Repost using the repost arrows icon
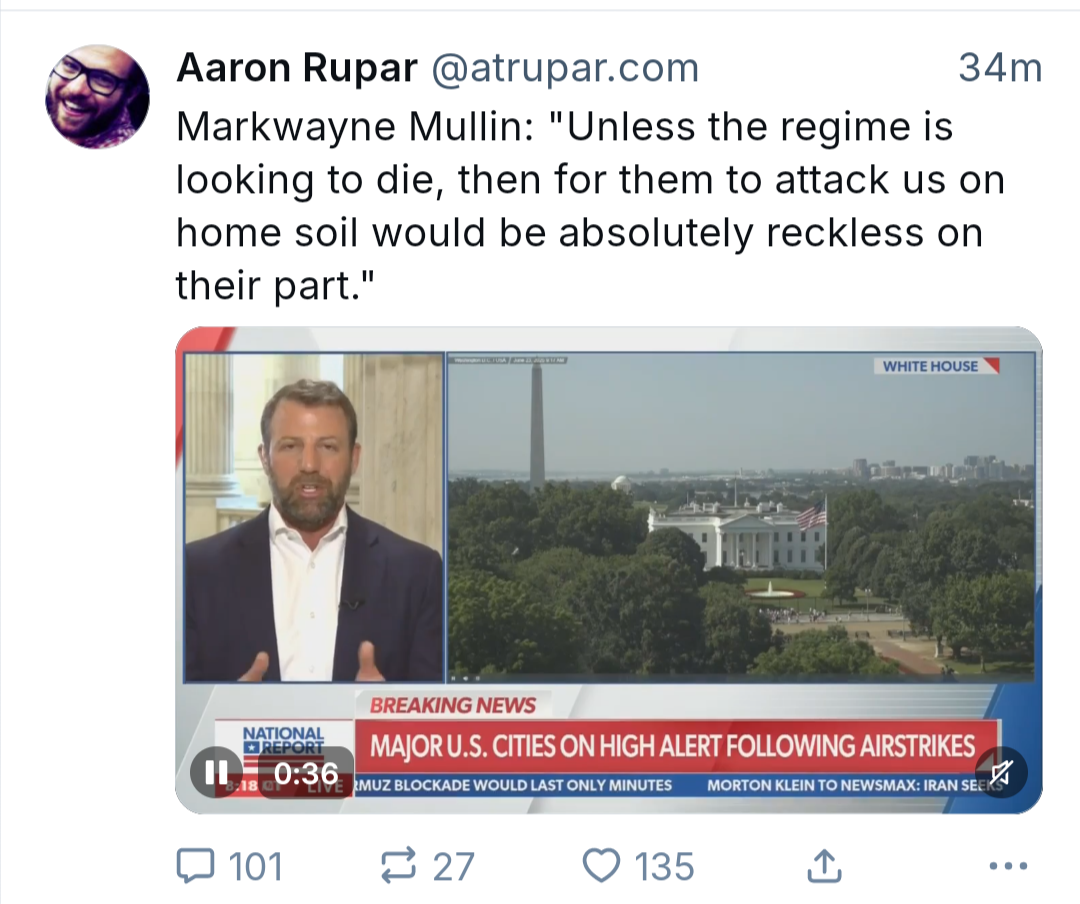The width and height of the screenshot is (1080, 904). [x=400, y=865]
